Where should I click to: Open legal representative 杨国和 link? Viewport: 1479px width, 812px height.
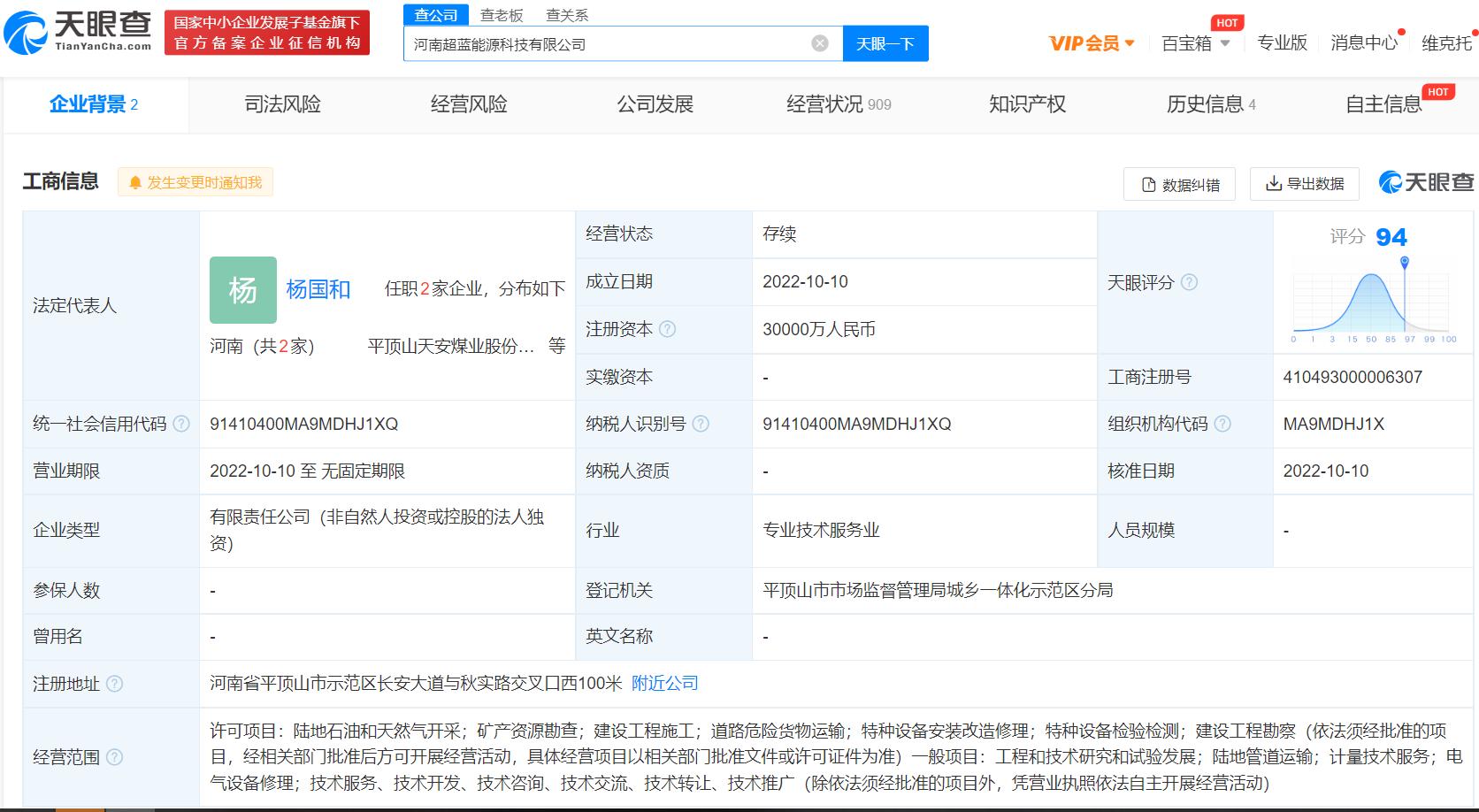318,289
